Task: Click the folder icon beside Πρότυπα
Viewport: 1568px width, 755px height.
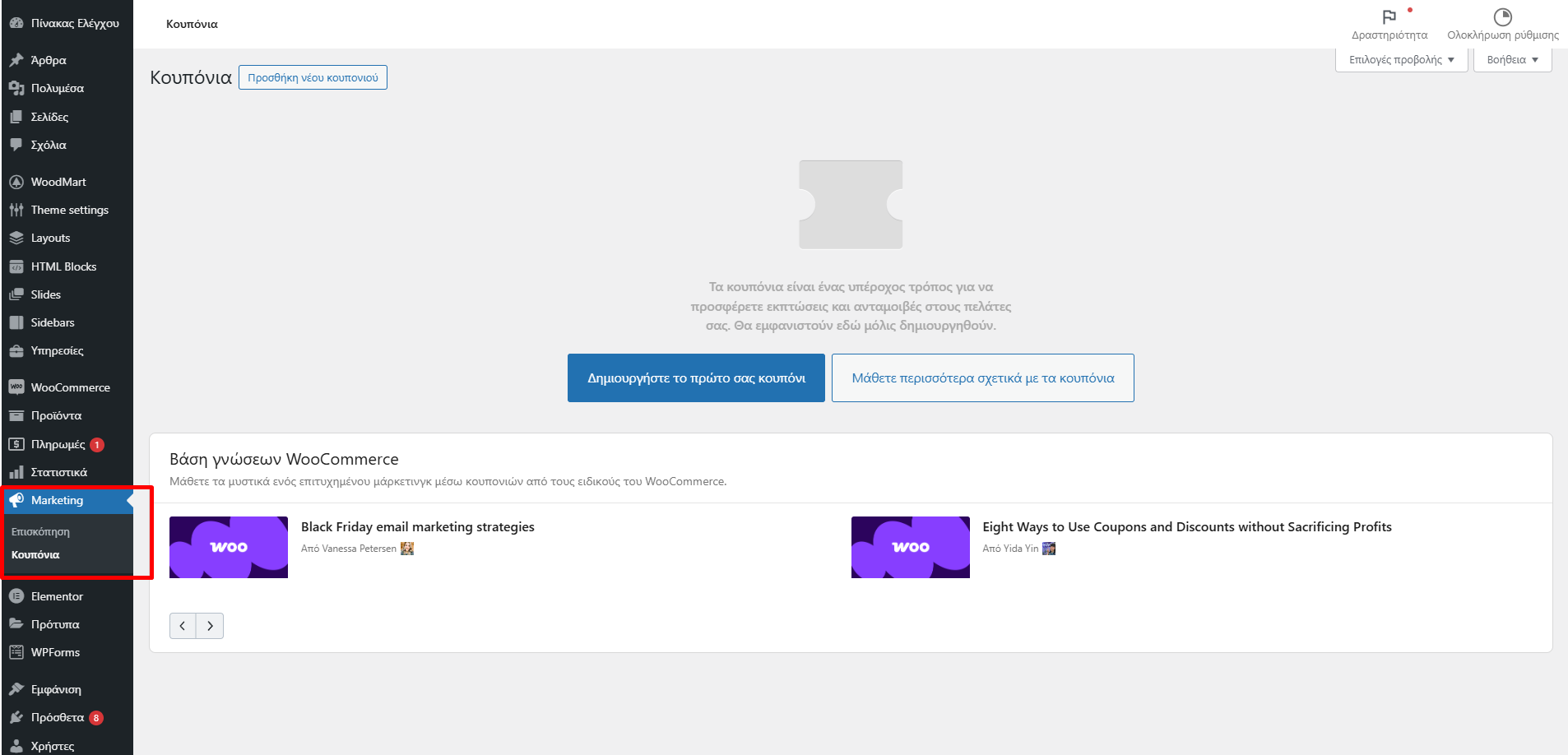Action: 16,624
